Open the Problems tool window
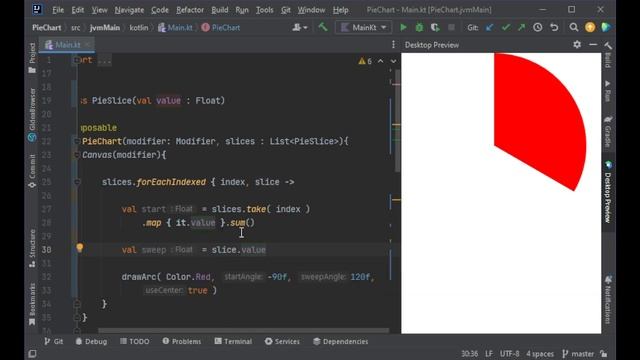Viewport: 640px width, 360px height. (x=182, y=341)
